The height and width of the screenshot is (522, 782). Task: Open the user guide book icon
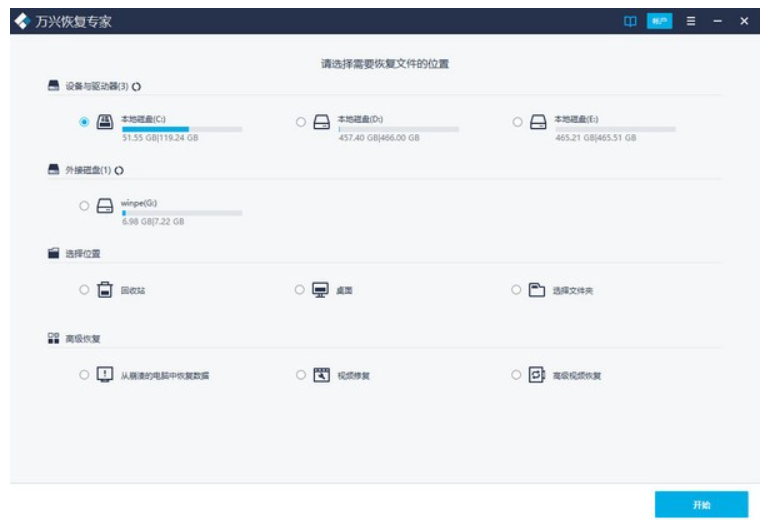pos(630,21)
